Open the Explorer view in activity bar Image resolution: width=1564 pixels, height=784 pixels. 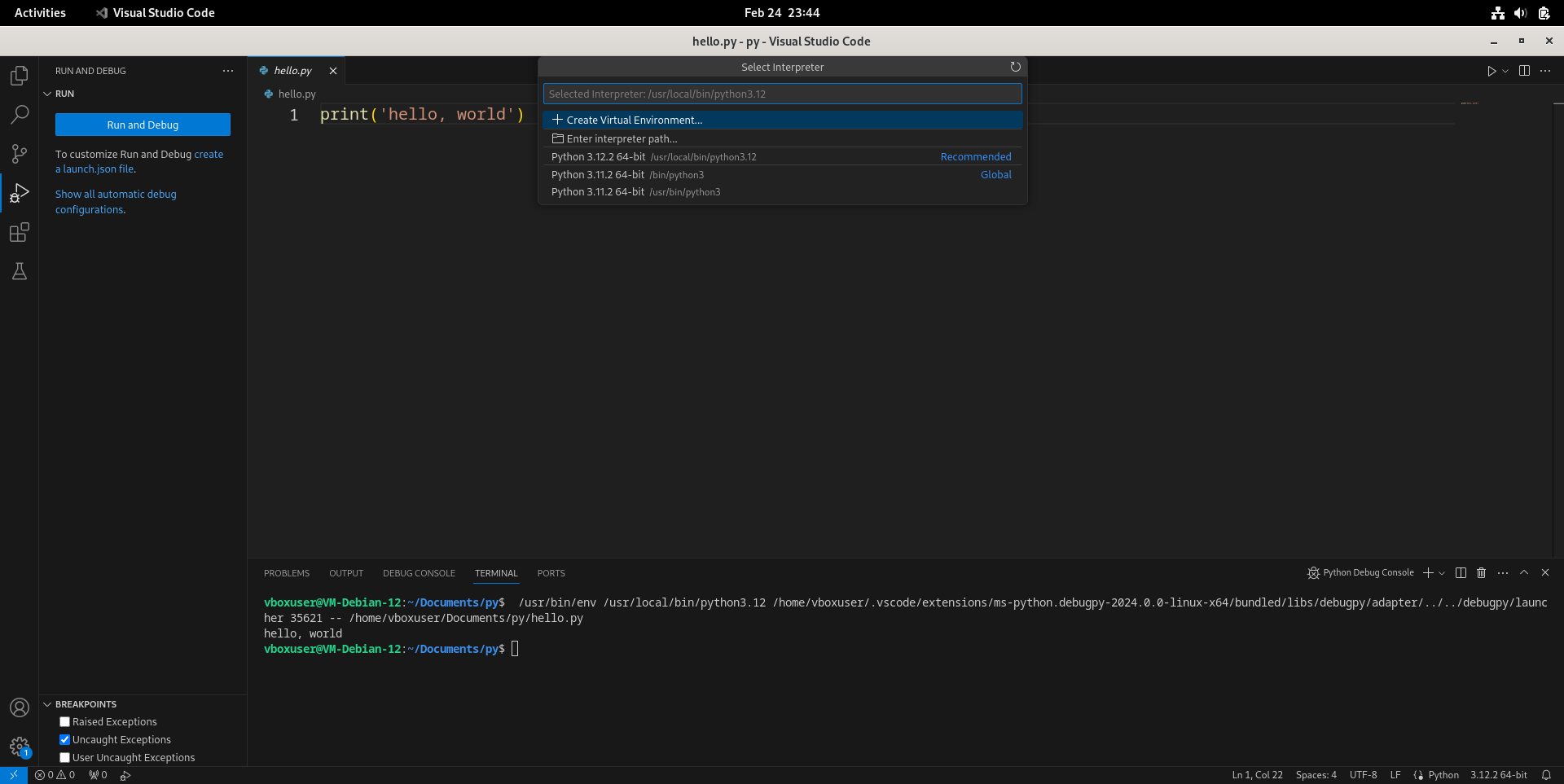coord(20,76)
